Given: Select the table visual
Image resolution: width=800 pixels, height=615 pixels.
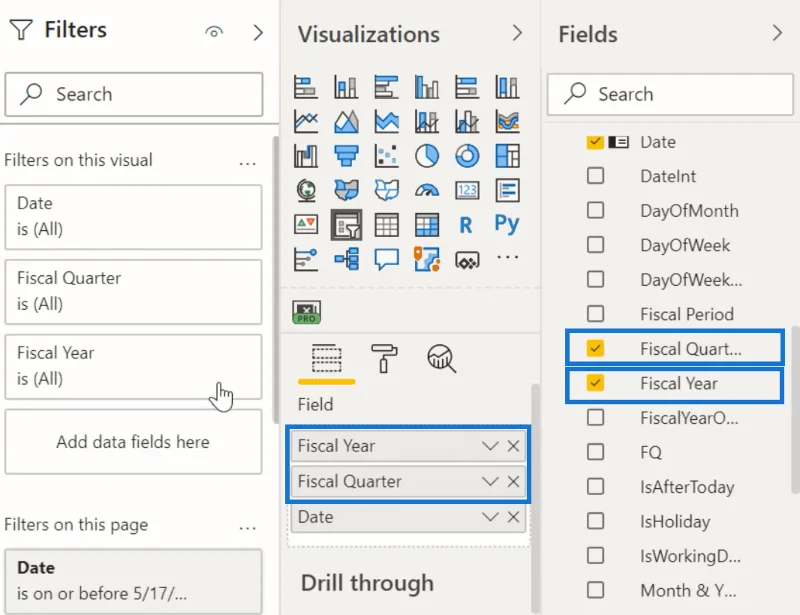Looking at the screenshot, I should [x=386, y=225].
